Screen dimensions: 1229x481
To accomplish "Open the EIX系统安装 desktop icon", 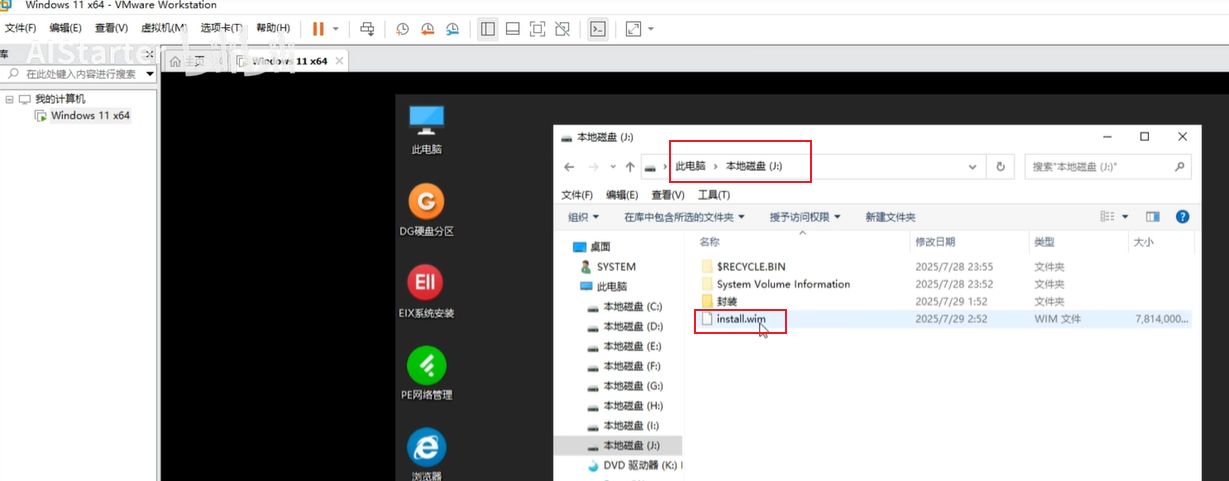I will point(427,284).
